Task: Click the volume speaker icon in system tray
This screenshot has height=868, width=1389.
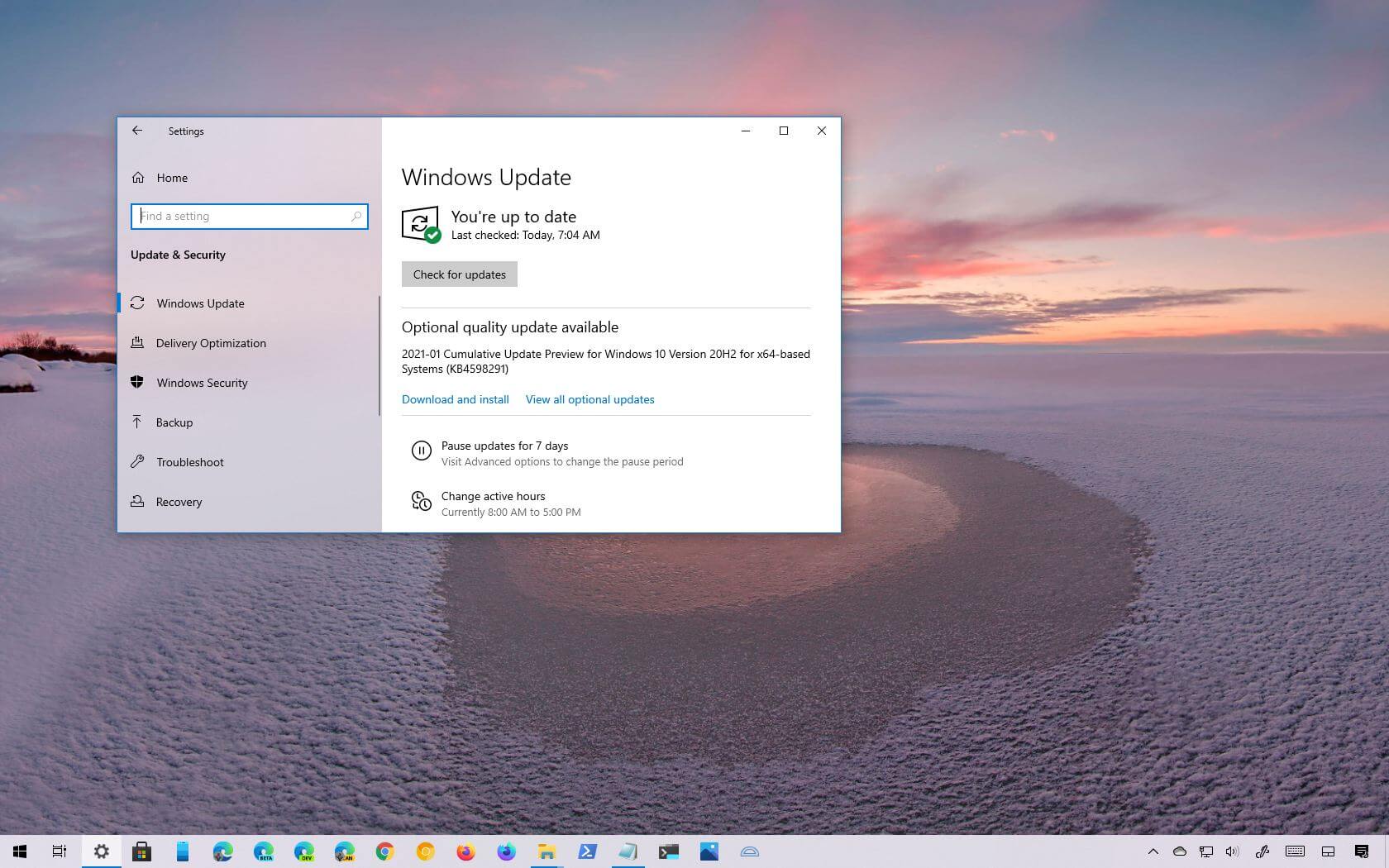Action: [x=1232, y=851]
